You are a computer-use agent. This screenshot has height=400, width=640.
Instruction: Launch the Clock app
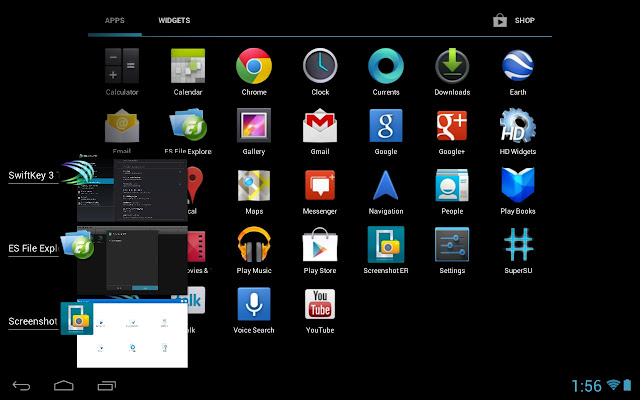click(320, 67)
